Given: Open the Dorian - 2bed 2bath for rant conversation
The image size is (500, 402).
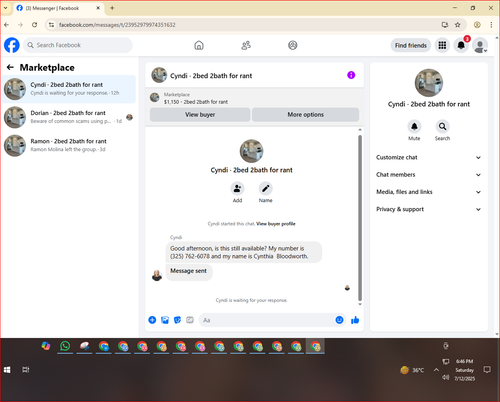Looking at the screenshot, I should [x=69, y=117].
